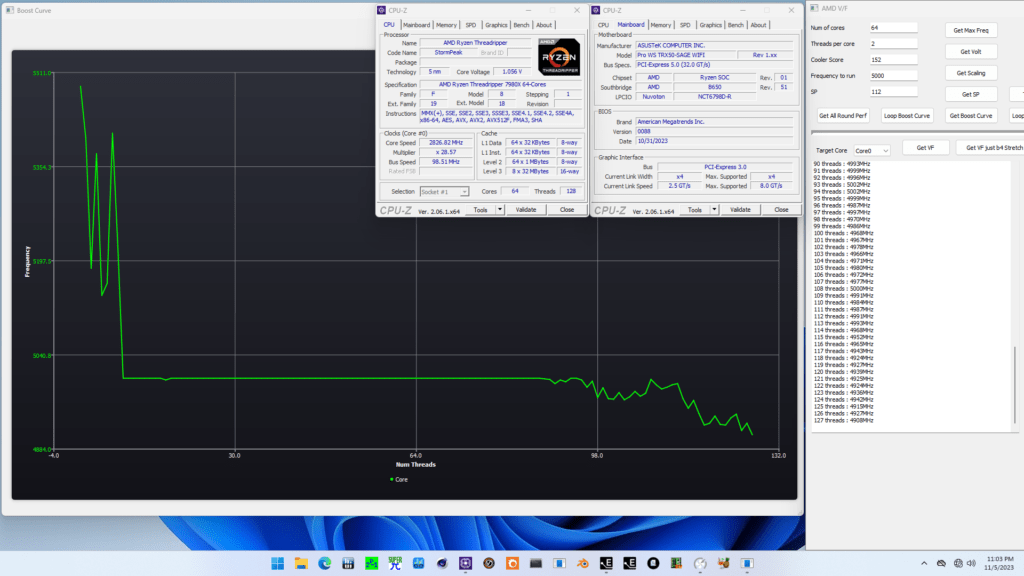Click the Get Scaling button
The image size is (1024, 576).
tap(971, 73)
